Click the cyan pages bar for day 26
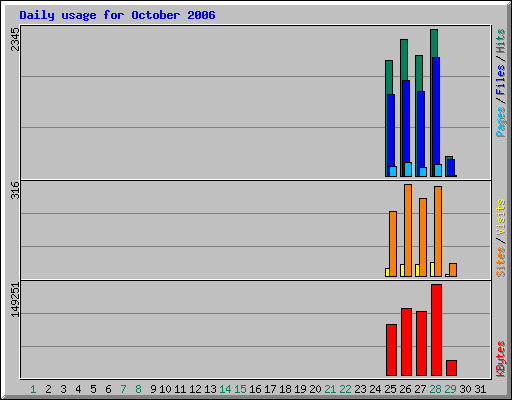This screenshot has height=400, width=512. [408, 169]
